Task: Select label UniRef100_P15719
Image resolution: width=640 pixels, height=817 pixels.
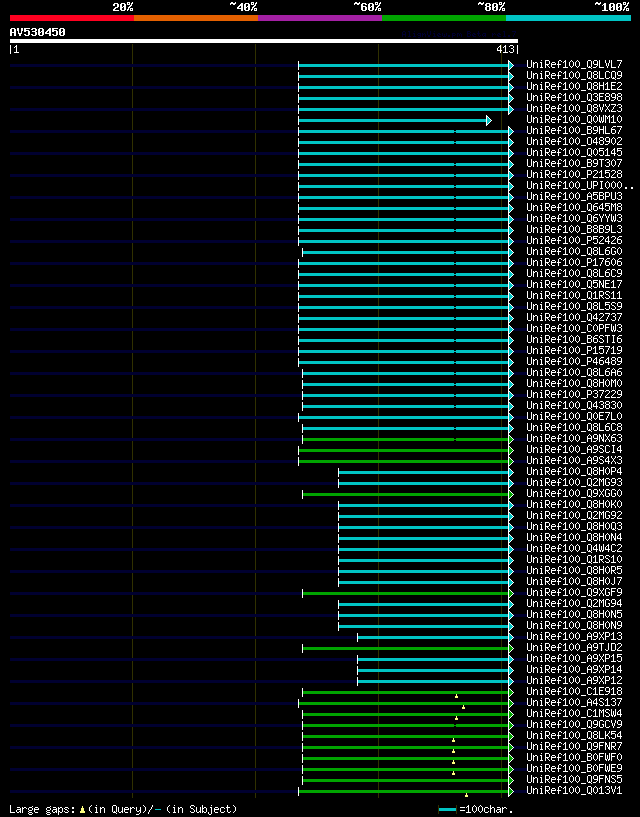Action: tap(574, 350)
